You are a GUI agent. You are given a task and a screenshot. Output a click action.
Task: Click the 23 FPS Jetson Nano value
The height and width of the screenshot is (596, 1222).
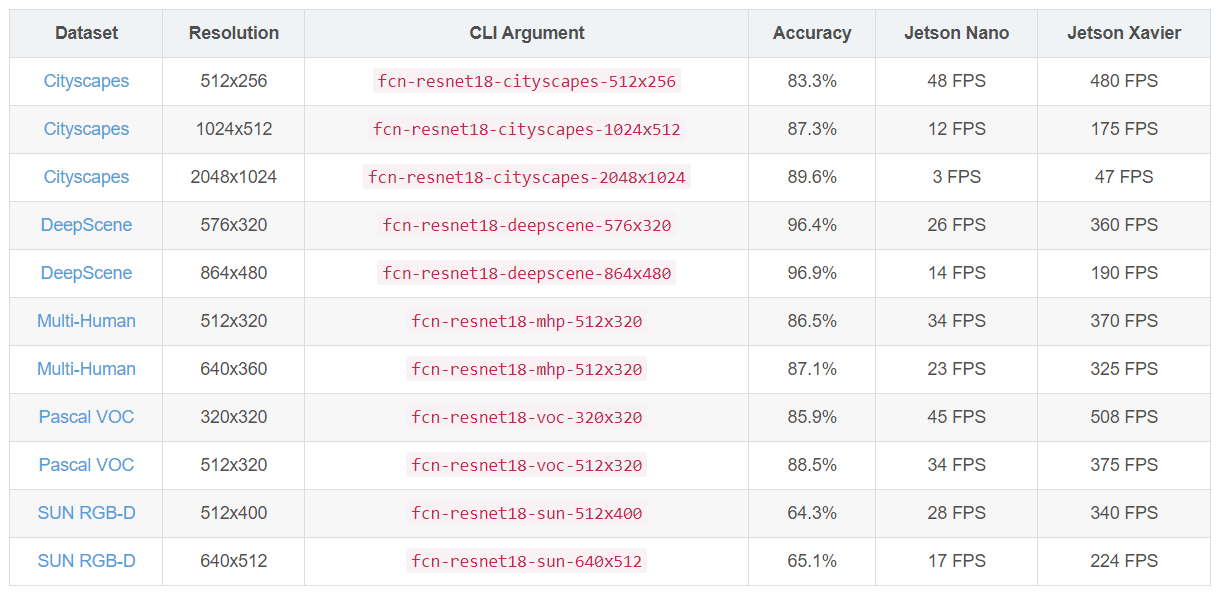tap(957, 369)
